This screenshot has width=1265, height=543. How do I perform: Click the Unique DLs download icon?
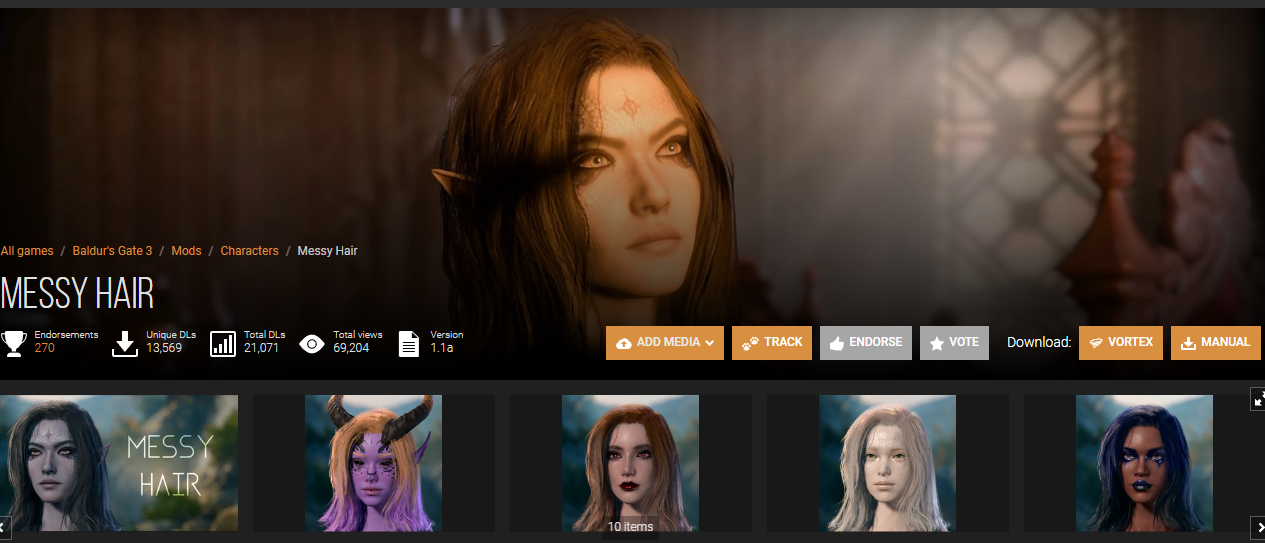pyautogui.click(x=124, y=344)
